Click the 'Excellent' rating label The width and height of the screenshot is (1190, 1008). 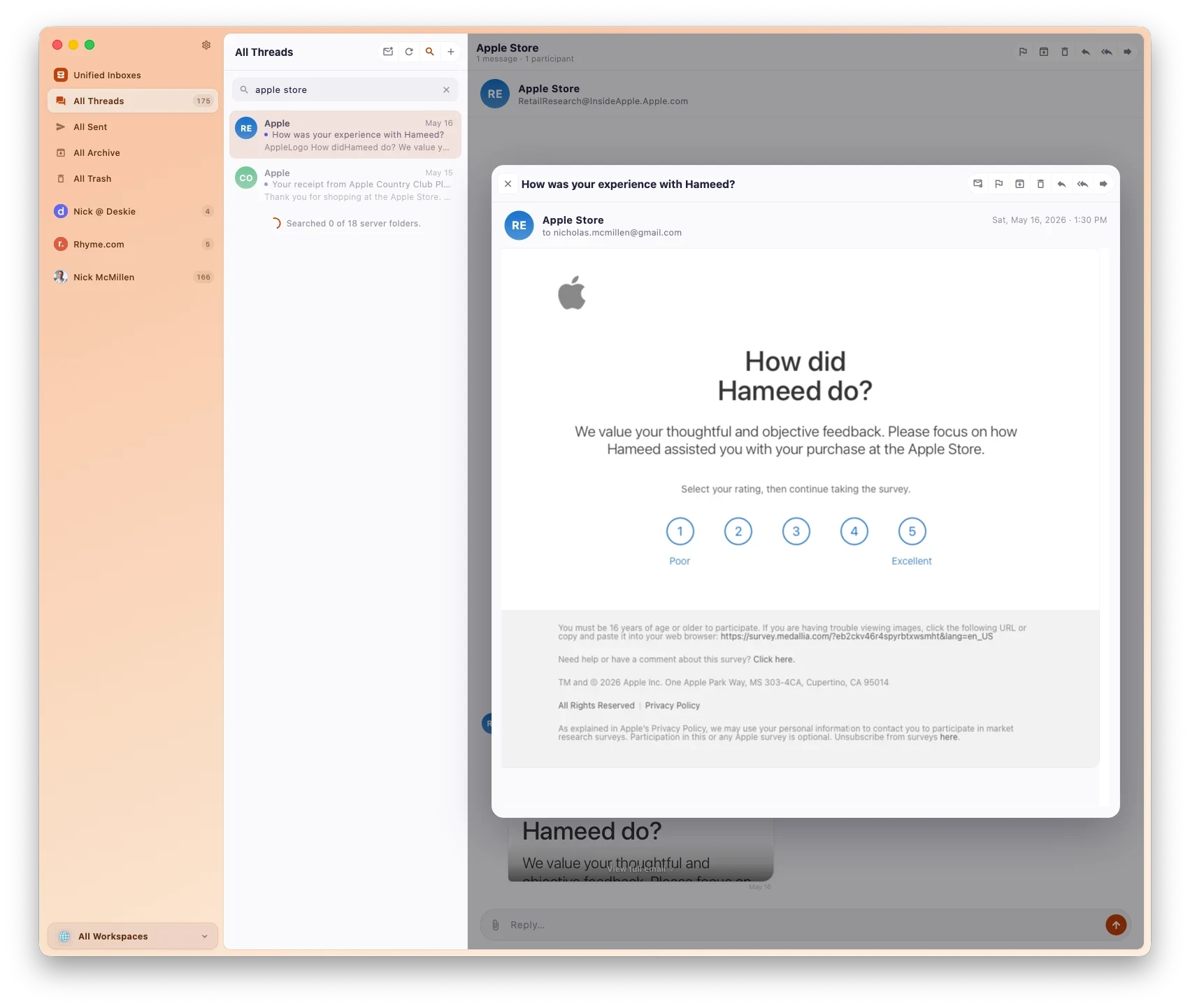tap(912, 561)
